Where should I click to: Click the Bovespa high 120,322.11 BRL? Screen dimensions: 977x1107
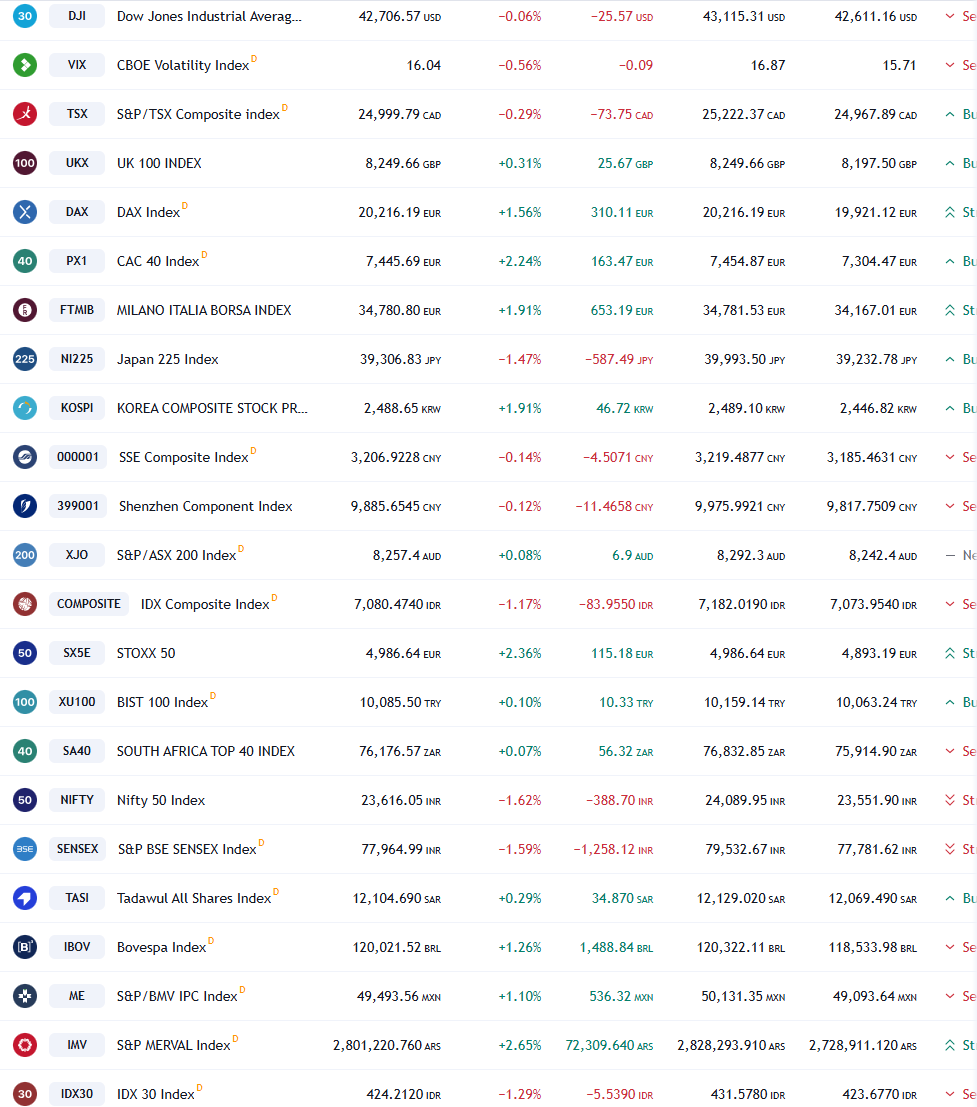click(741, 947)
